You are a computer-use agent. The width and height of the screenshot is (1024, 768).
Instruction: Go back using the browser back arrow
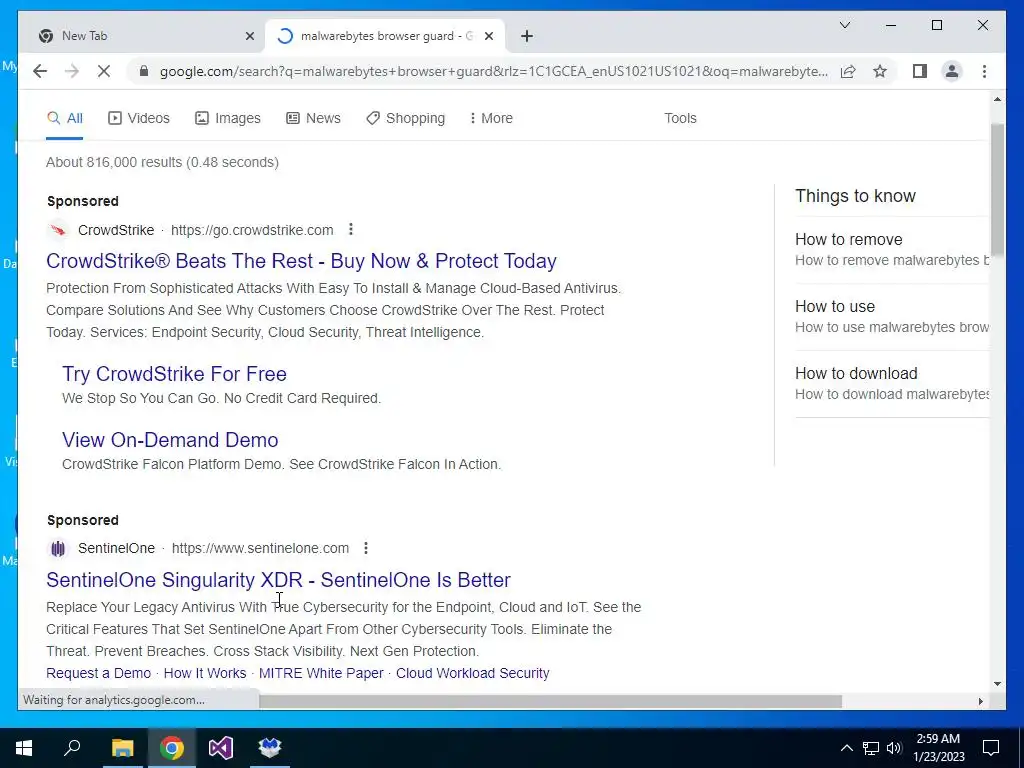pyautogui.click(x=40, y=71)
